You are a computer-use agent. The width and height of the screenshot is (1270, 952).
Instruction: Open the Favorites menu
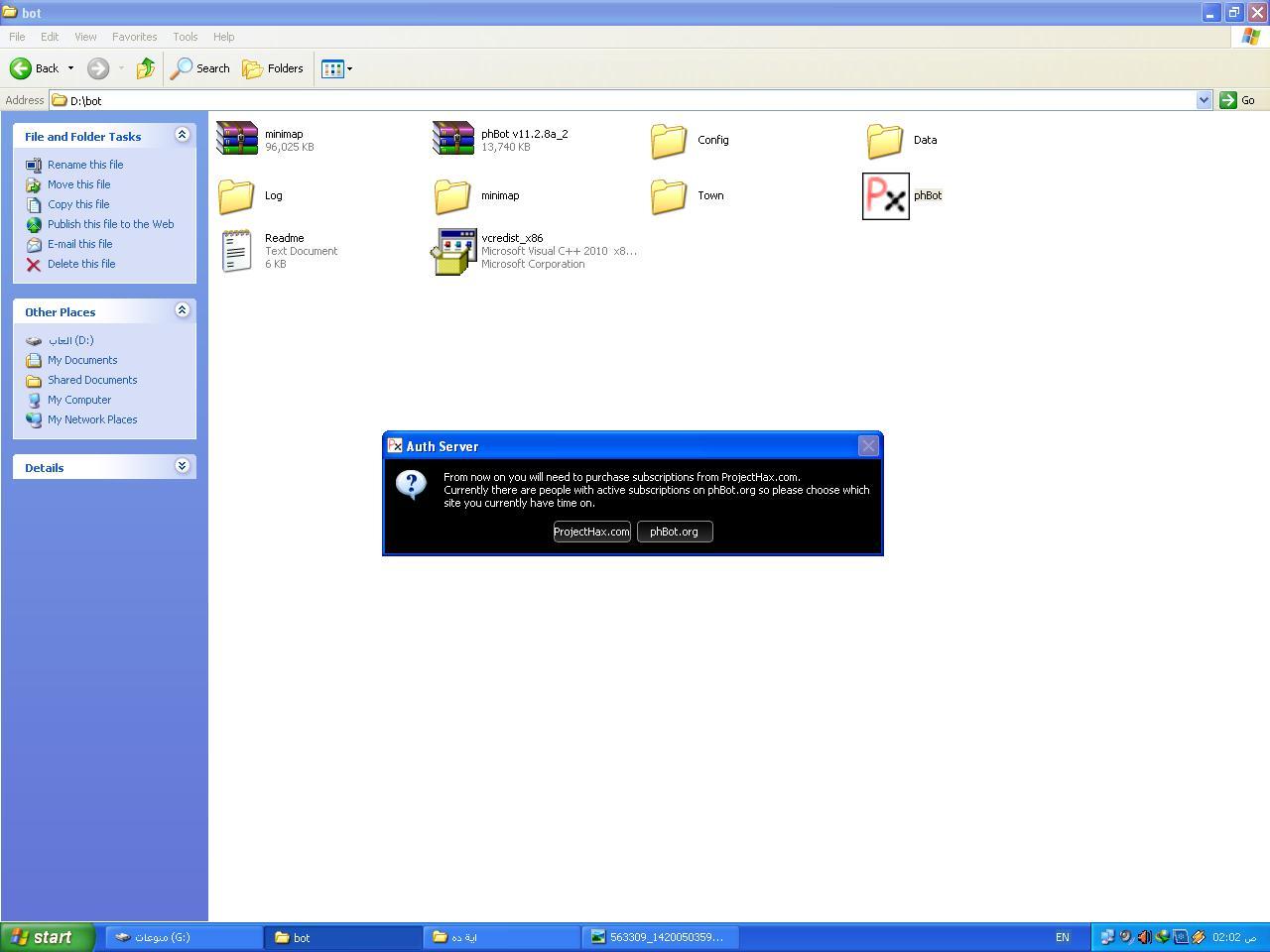(x=134, y=37)
